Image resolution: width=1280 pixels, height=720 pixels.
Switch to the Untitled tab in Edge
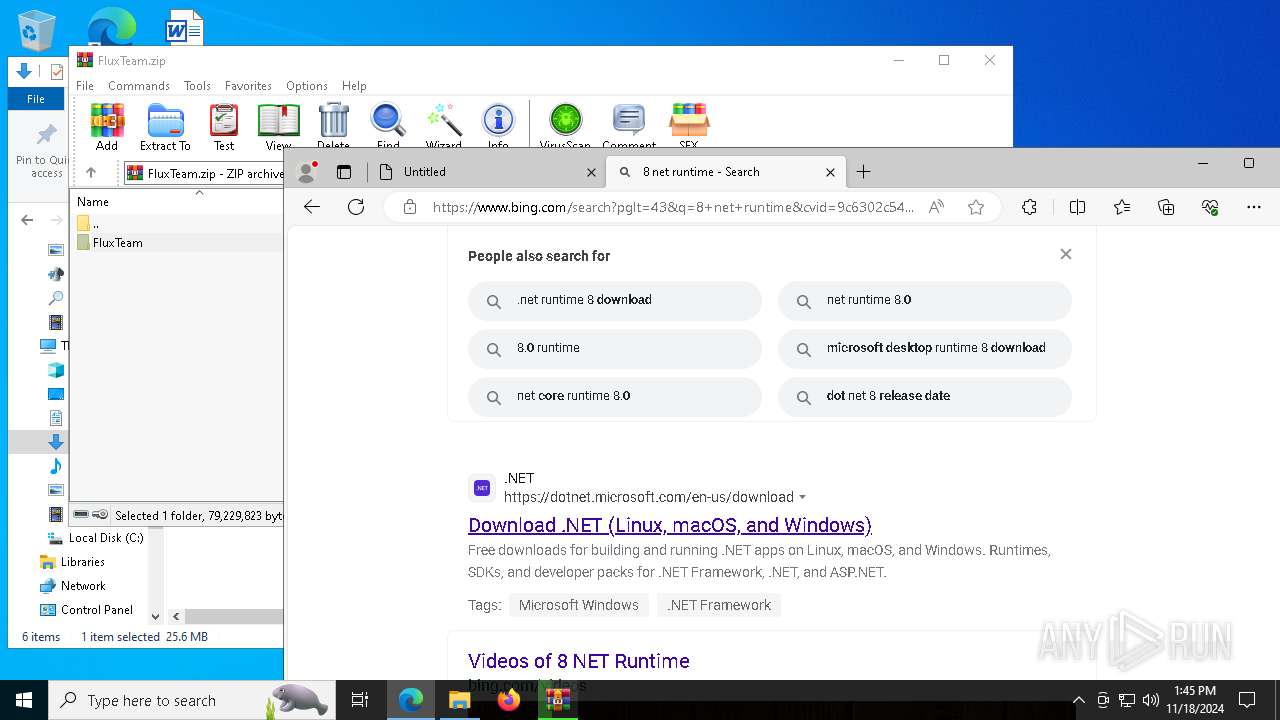point(487,172)
